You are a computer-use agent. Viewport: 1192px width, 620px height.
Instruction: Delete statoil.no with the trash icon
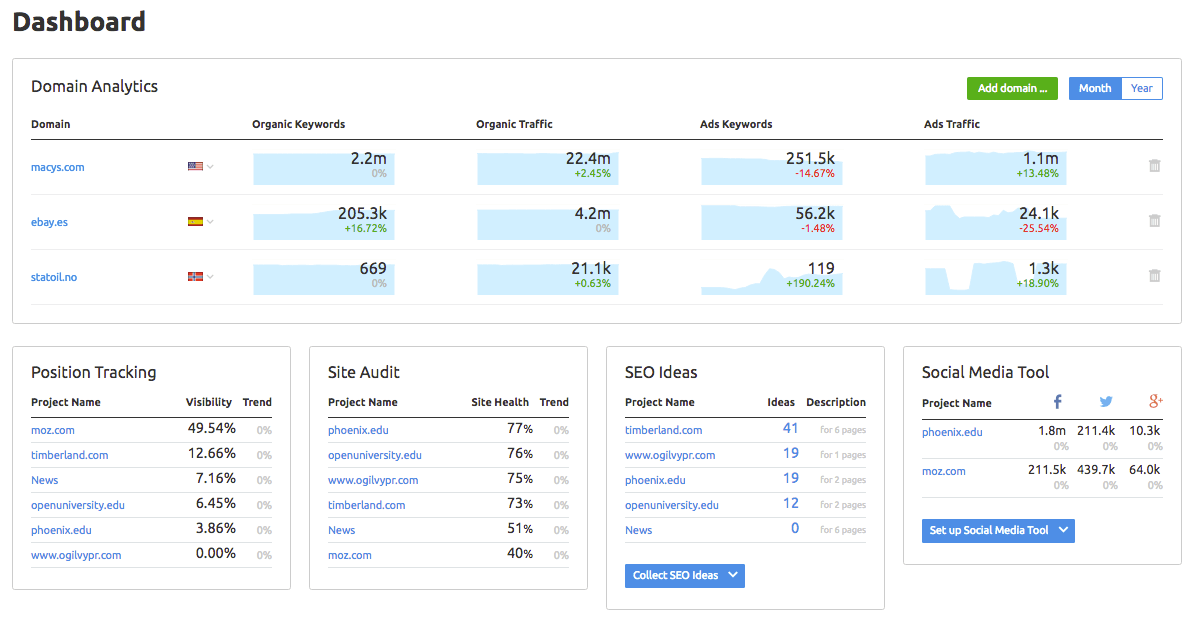1154,276
